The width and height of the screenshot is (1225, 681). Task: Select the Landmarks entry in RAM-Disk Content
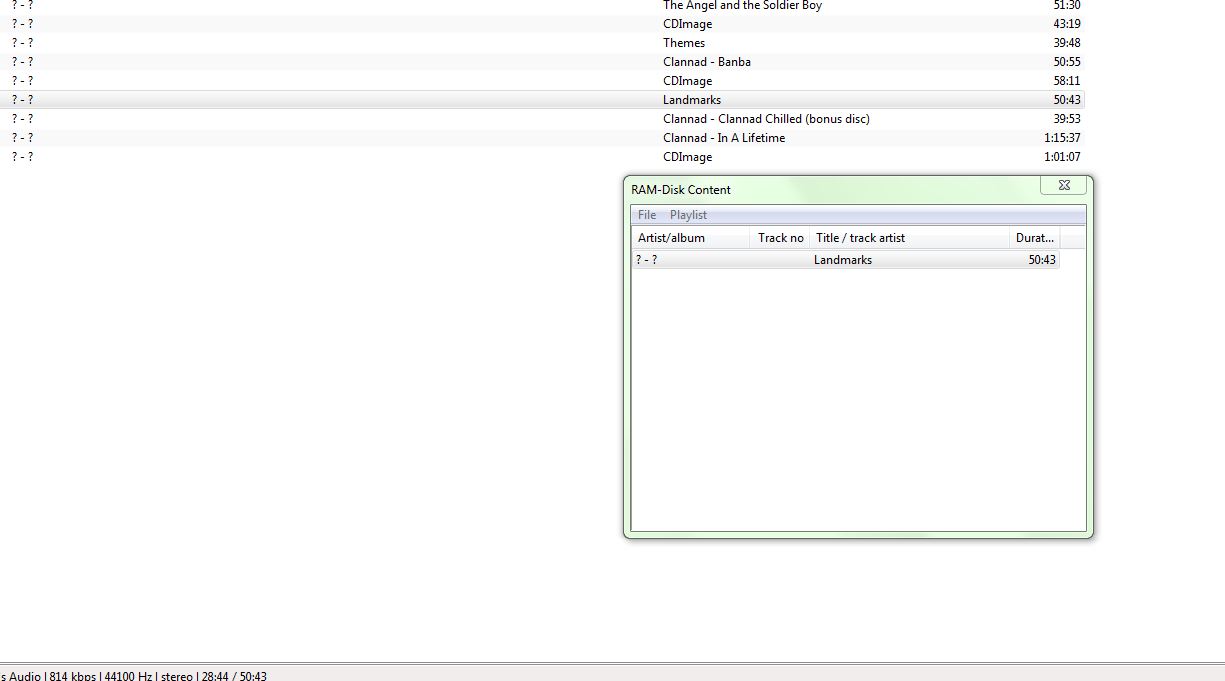[843, 260]
